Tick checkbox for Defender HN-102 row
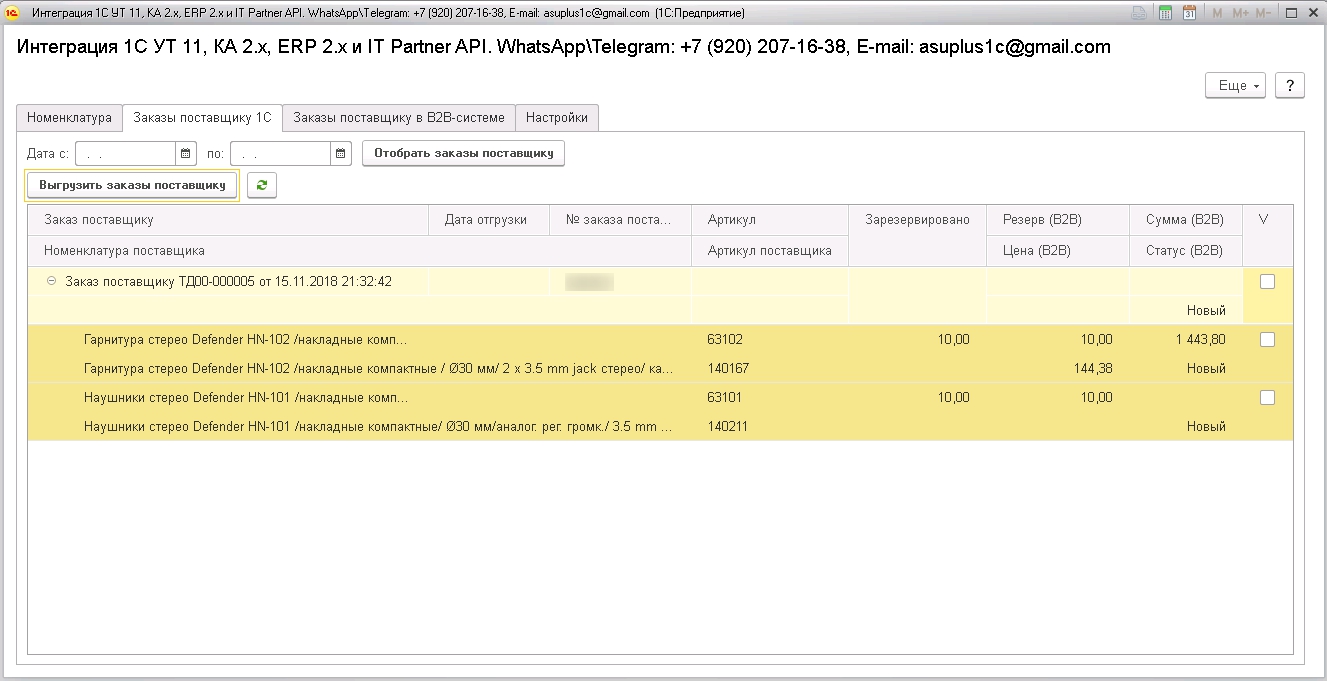The image size is (1327, 681). [x=1267, y=340]
